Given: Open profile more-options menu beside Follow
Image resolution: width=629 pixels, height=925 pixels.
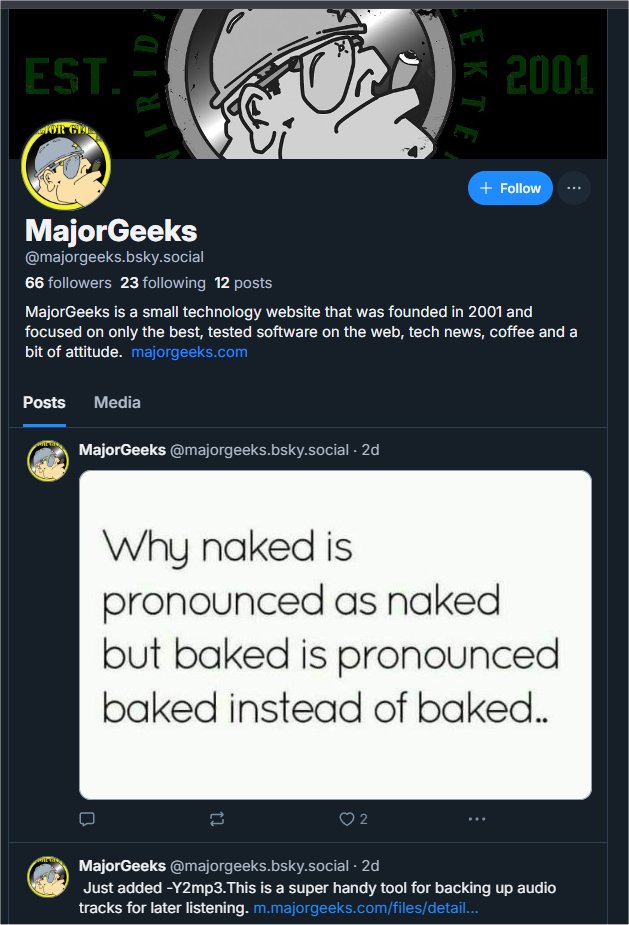Looking at the screenshot, I should 574,188.
